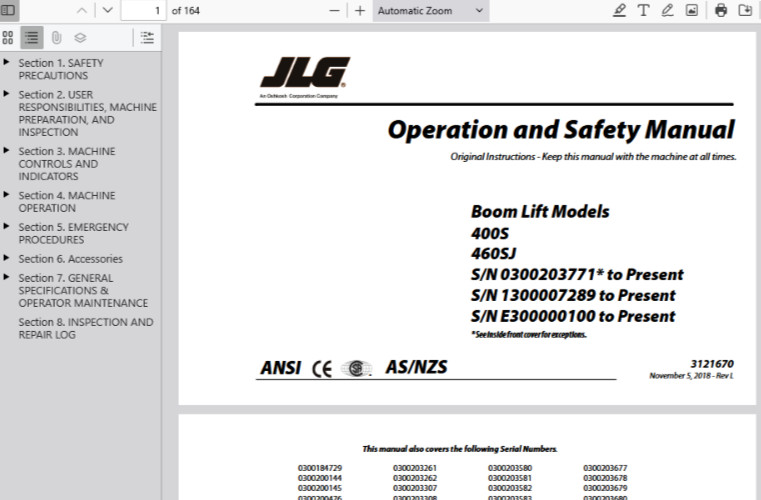
Task: Click serial number 0300184729
Action: pos(320,468)
